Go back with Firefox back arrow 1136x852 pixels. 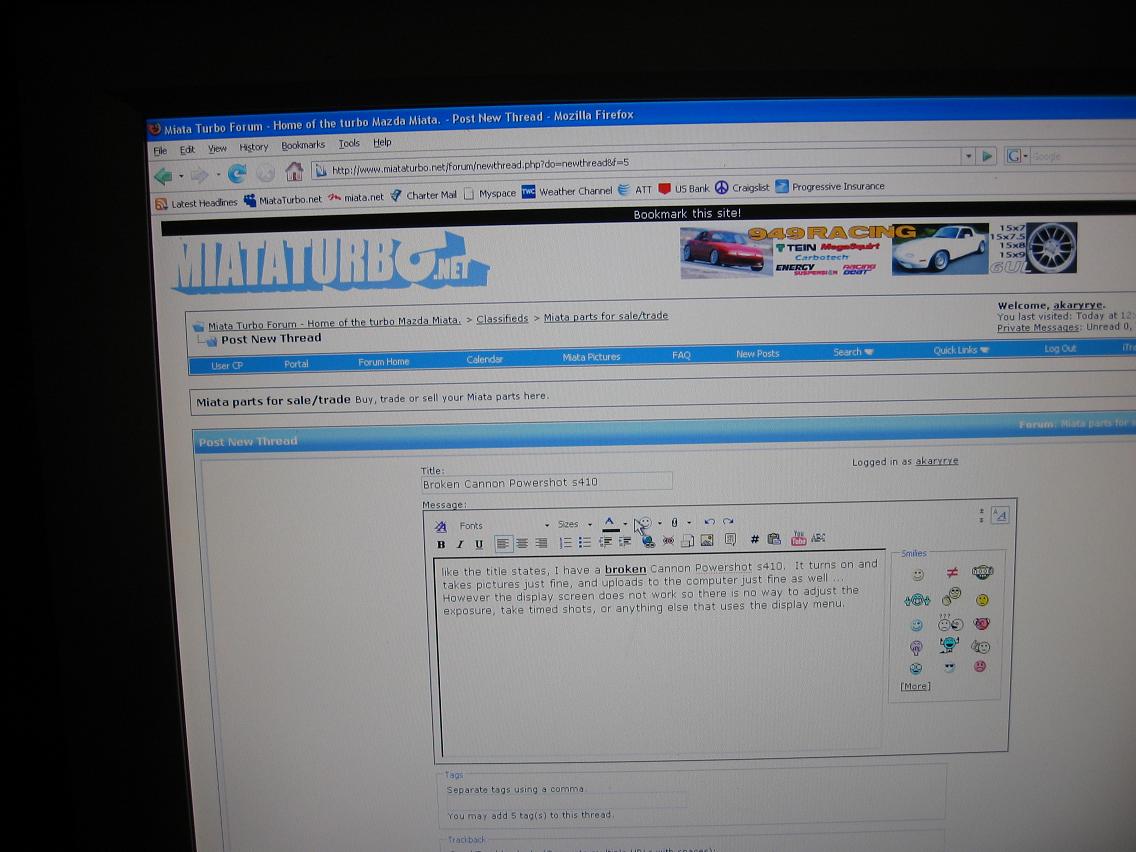[164, 175]
